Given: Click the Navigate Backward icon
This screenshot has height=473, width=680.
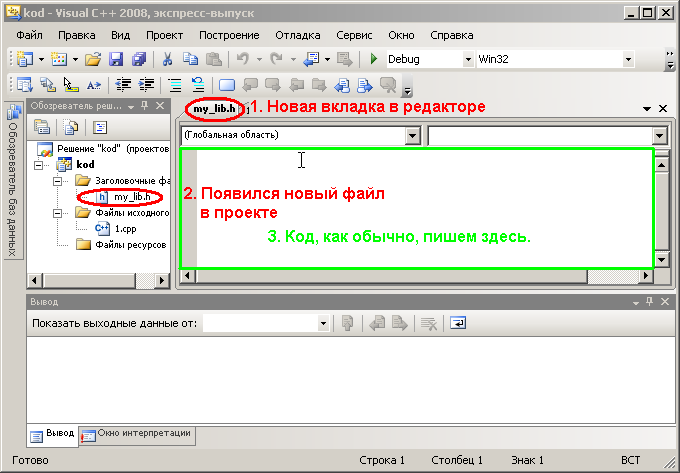Looking at the screenshot, I should [311, 59].
